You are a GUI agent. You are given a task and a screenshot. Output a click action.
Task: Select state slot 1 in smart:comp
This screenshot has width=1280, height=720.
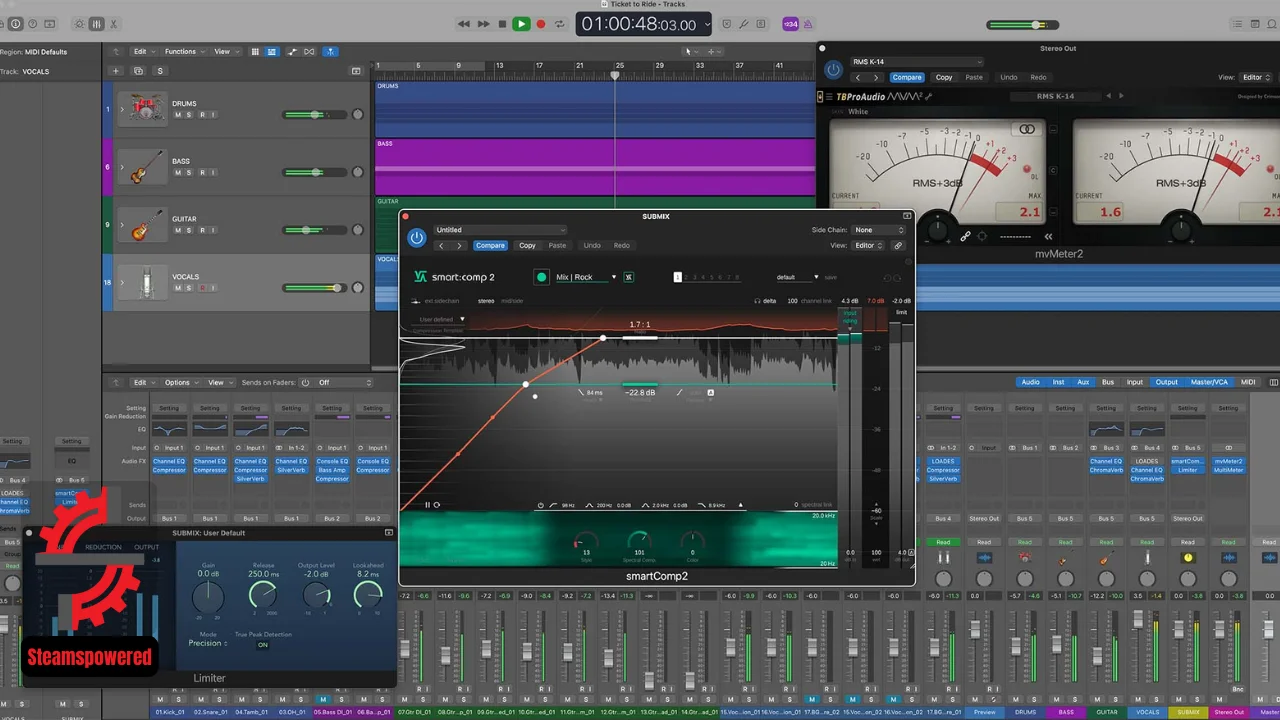[677, 277]
